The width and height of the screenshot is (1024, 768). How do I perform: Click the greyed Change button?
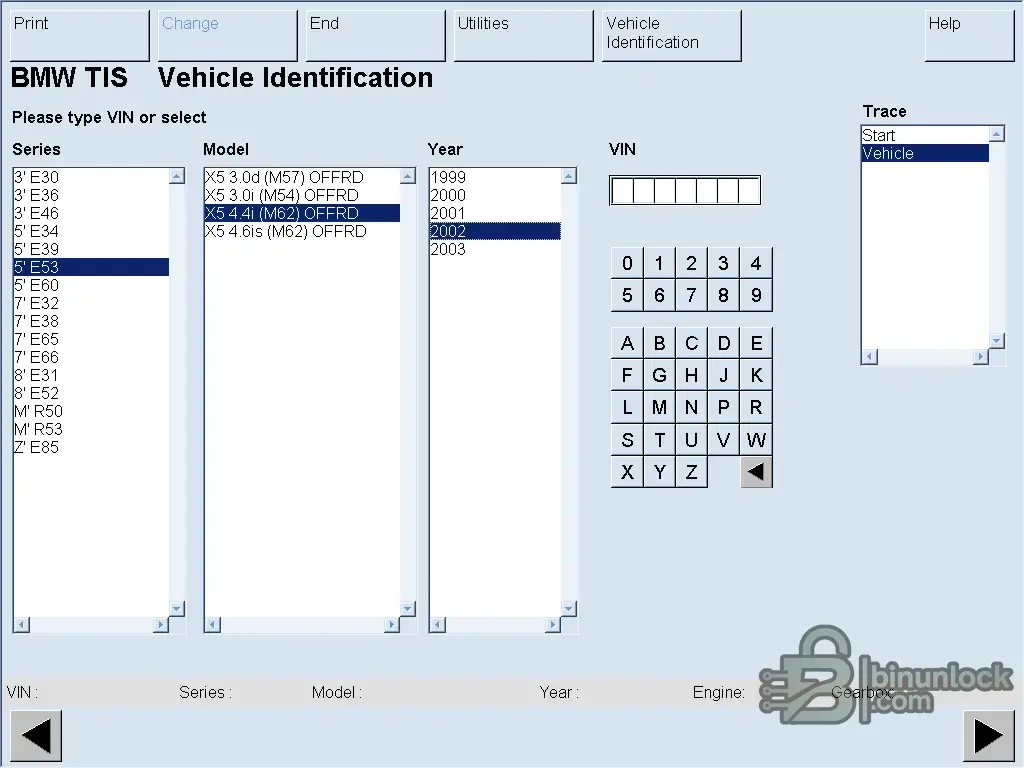coord(227,35)
